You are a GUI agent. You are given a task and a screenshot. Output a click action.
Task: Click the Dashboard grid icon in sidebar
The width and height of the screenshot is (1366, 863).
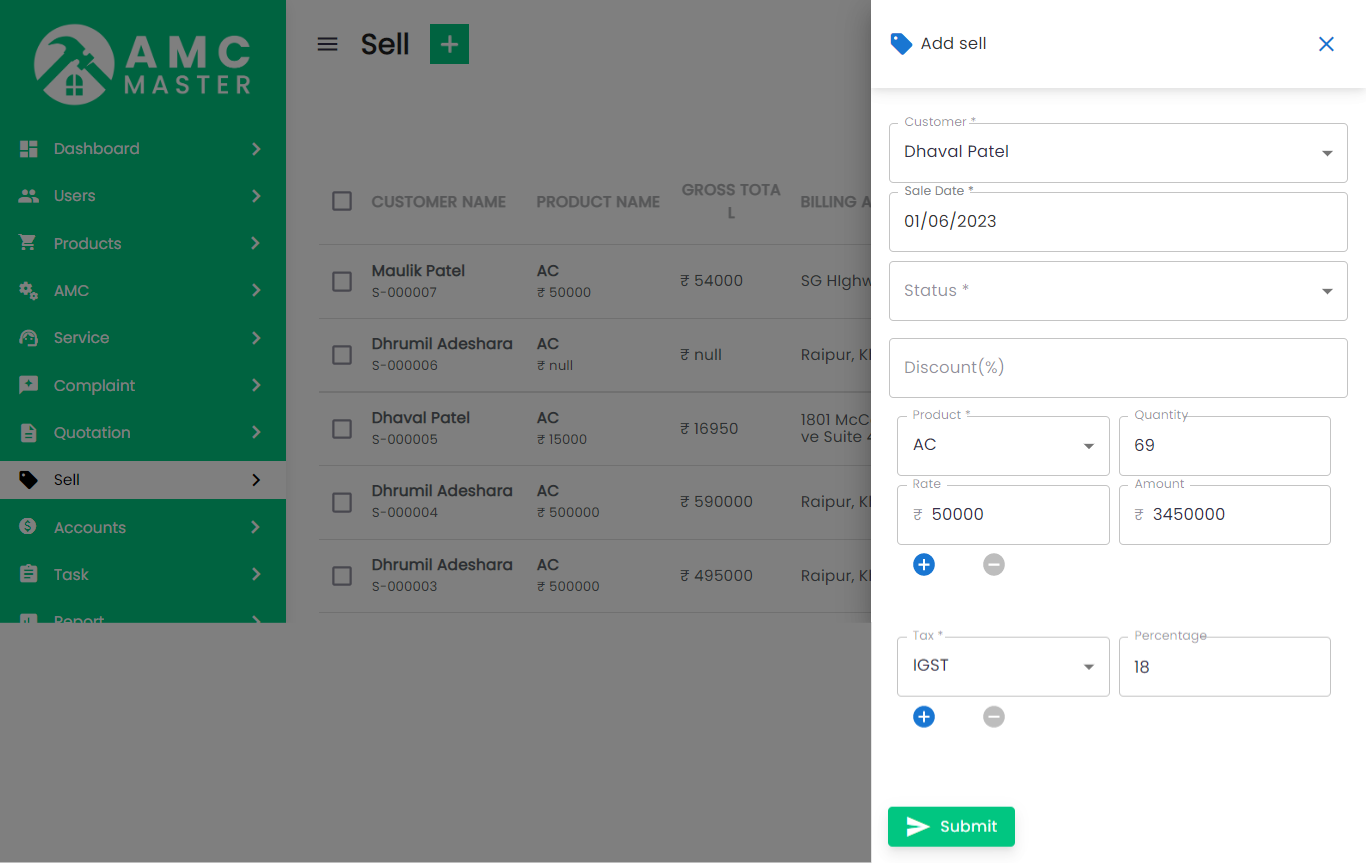pos(29,149)
